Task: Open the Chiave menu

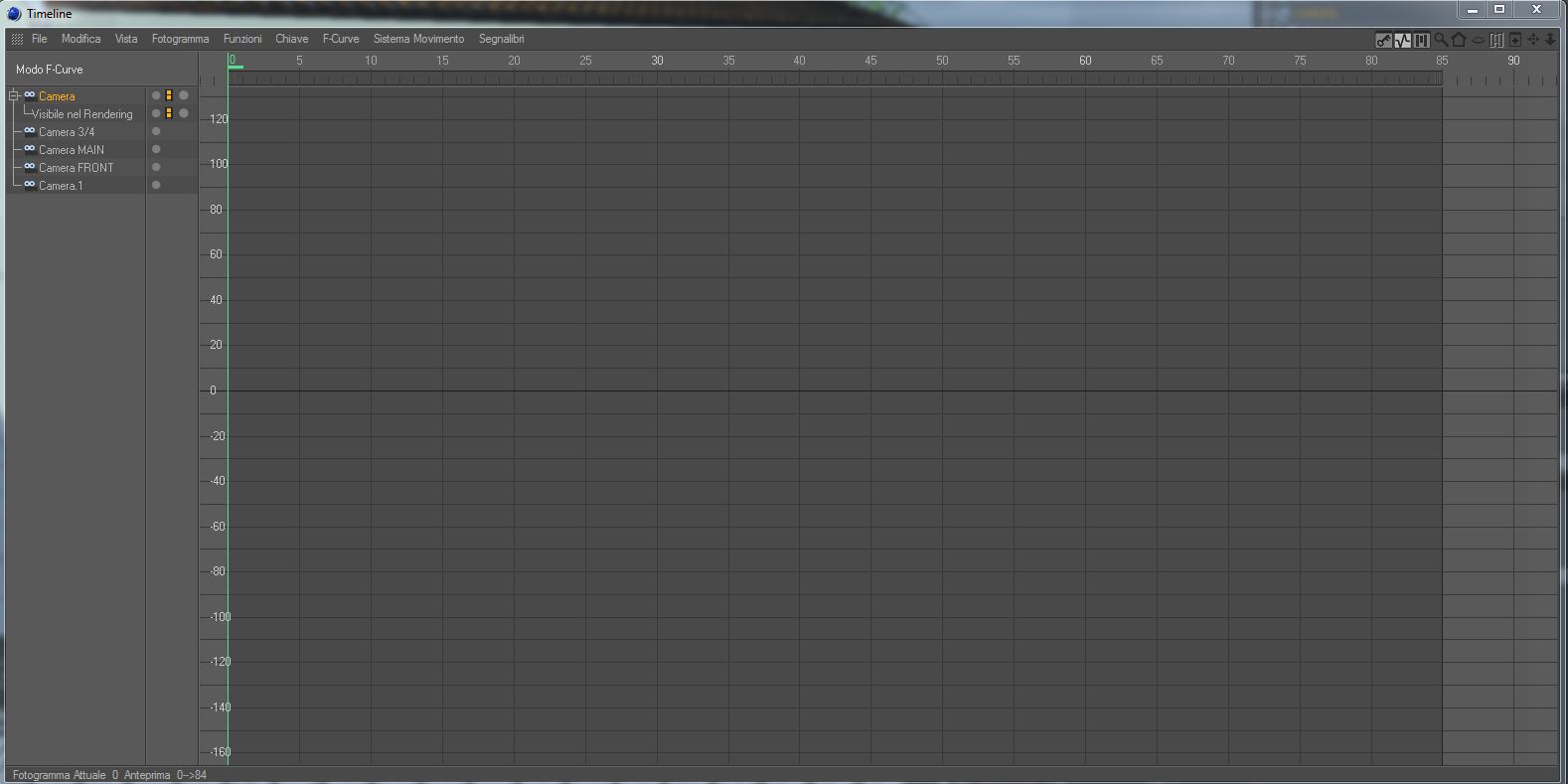Action: (x=292, y=39)
